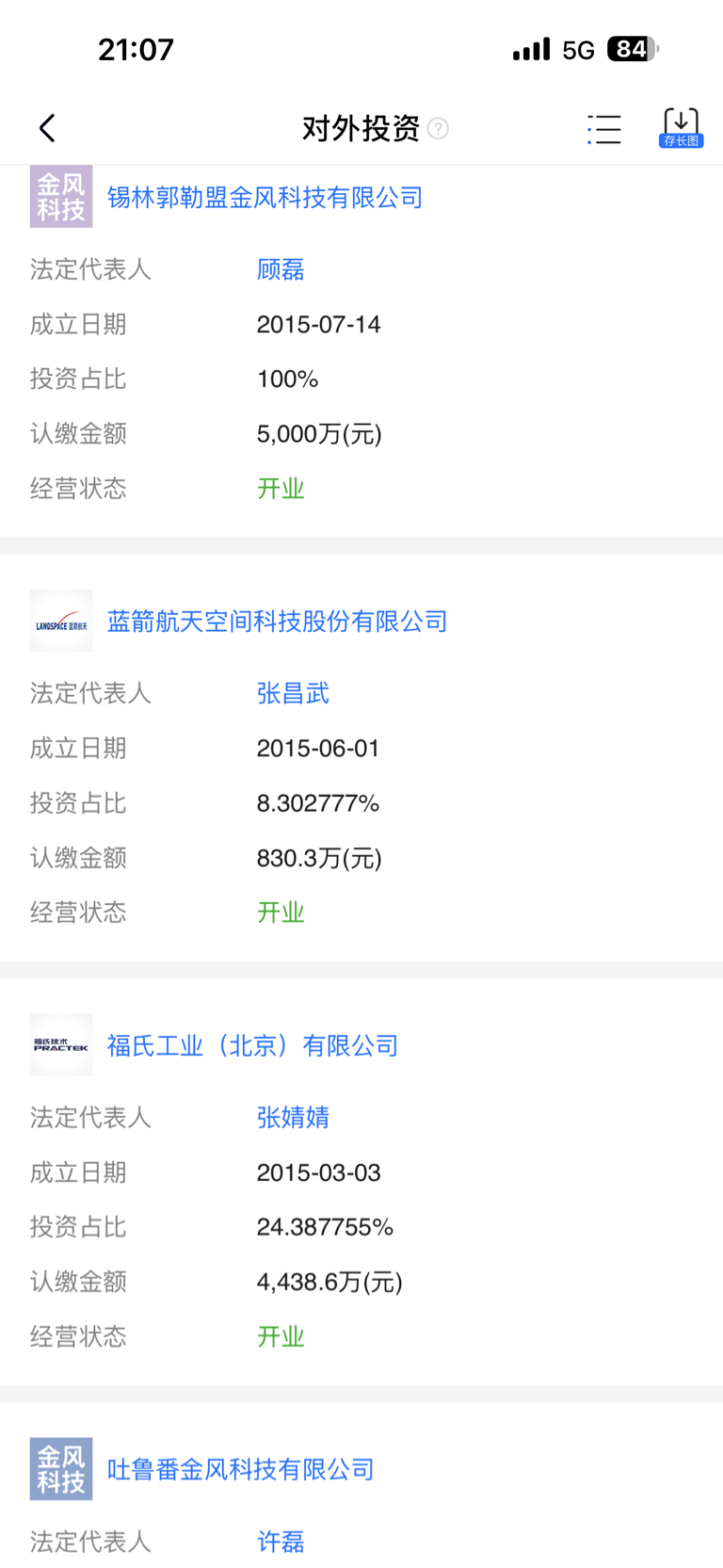Tap the 吐鲁番金风科技 company logo

(61, 1469)
